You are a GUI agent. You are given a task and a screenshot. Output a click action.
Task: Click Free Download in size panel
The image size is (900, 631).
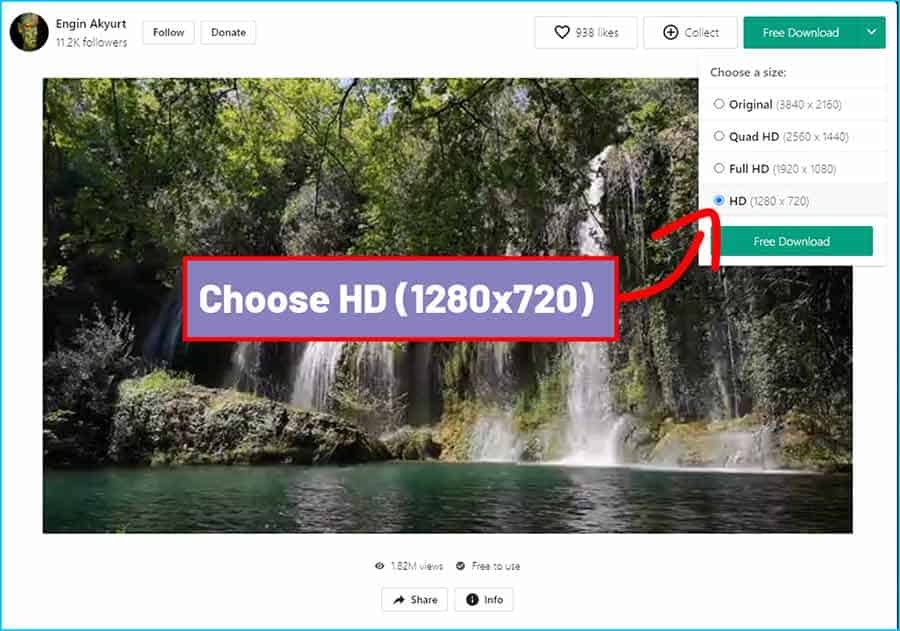[x=792, y=241]
